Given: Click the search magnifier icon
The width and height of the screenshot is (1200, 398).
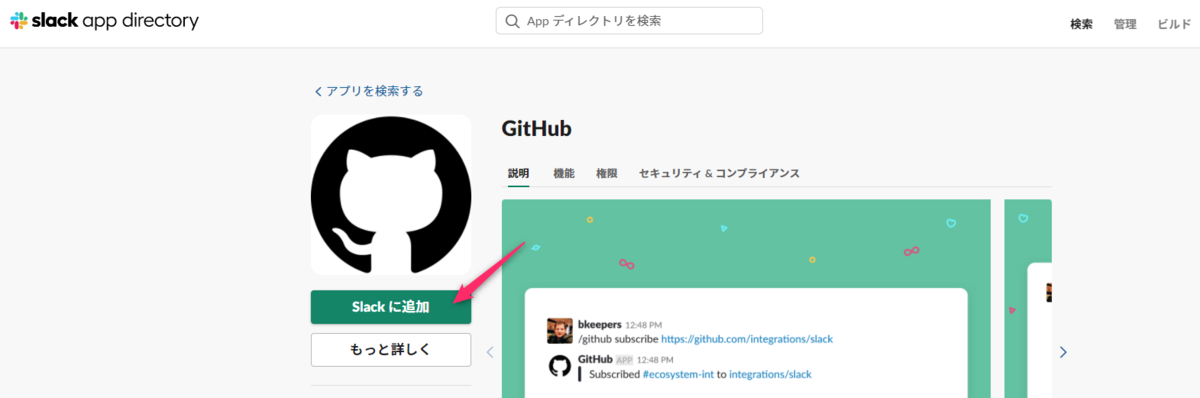Looking at the screenshot, I should pyautogui.click(x=513, y=21).
